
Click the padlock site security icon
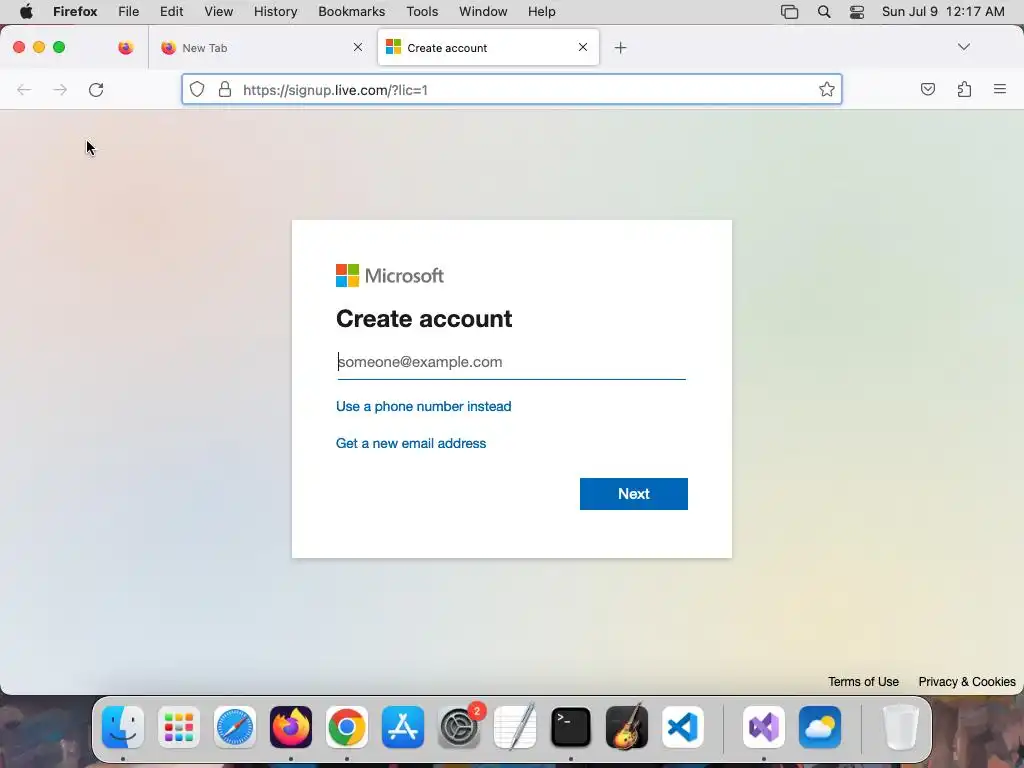click(225, 89)
